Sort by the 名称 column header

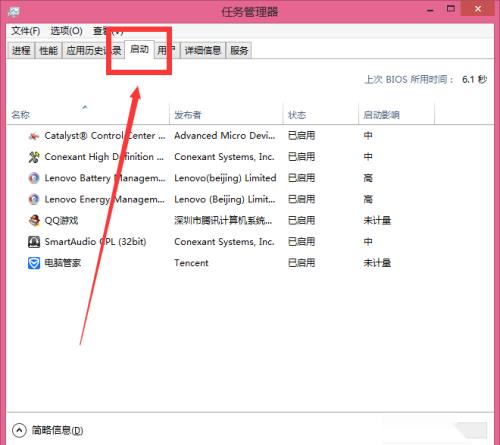point(88,114)
